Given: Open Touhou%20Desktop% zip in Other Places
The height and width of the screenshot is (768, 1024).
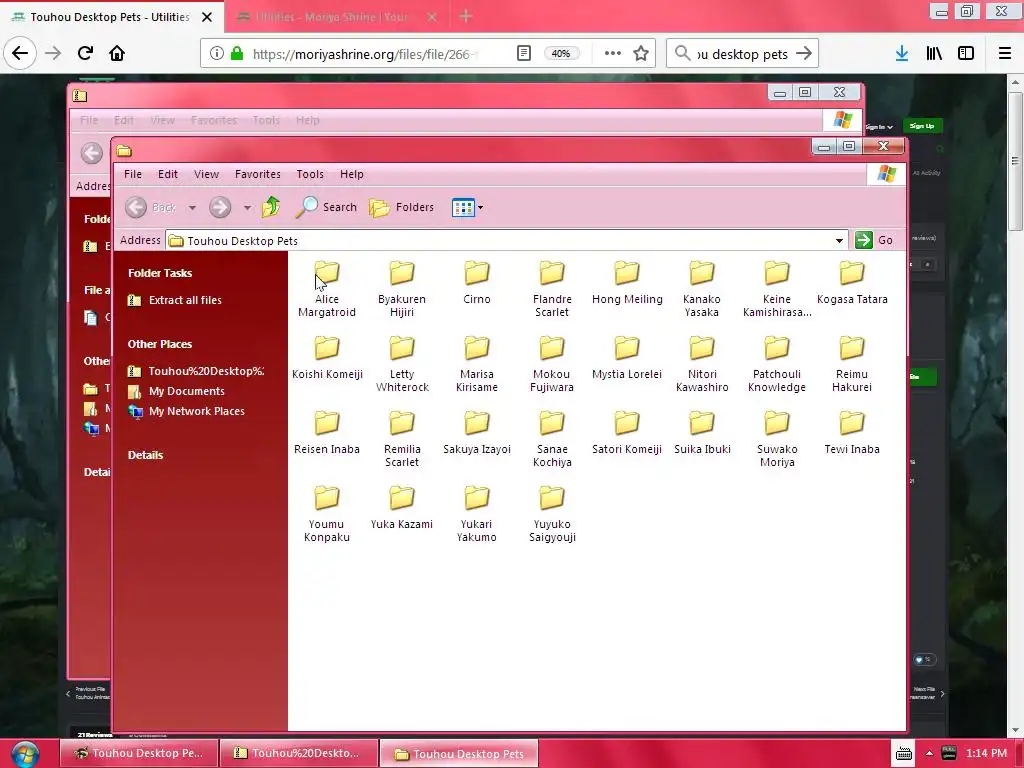Looking at the screenshot, I should (x=196, y=371).
